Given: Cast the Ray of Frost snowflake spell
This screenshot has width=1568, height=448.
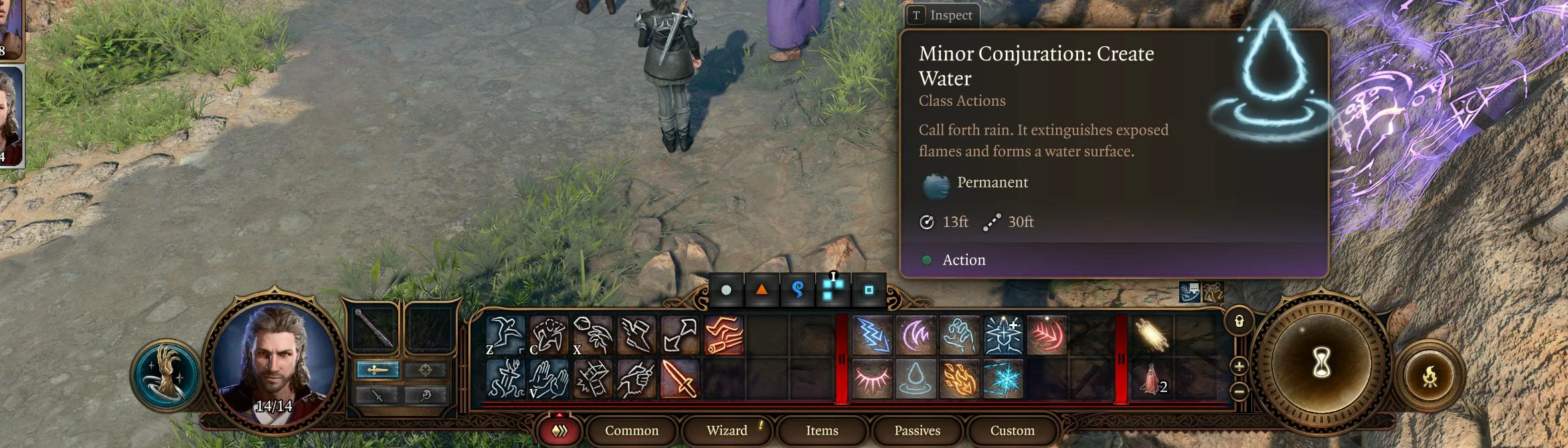Looking at the screenshot, I should (x=1003, y=378).
